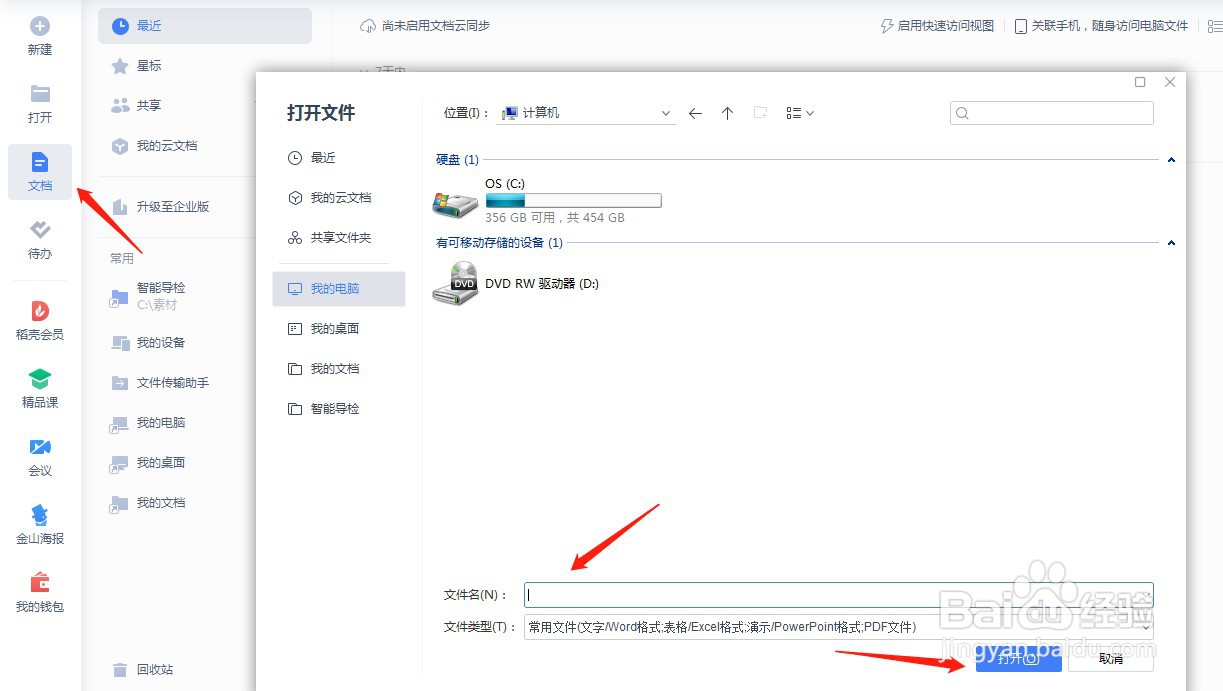Open 精品课 courses from the sidebar

pos(39,388)
